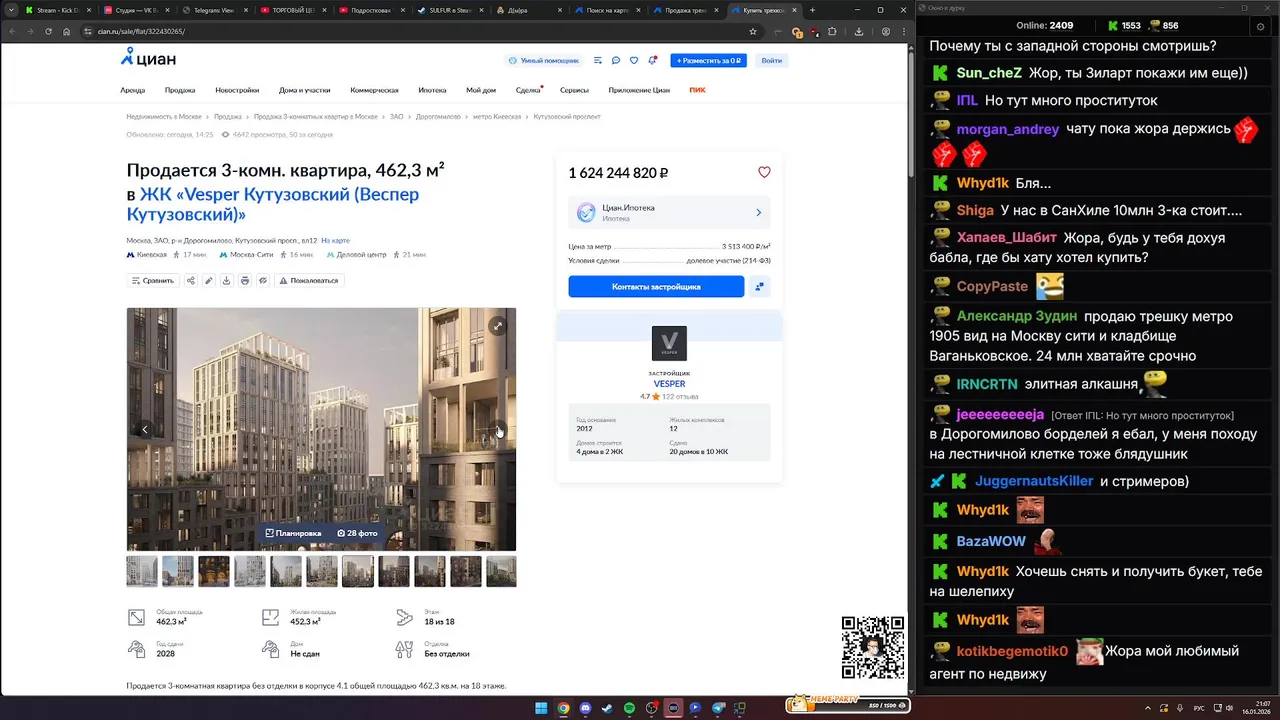
Task: Open new browser tab with plus
Action: pos(812,10)
